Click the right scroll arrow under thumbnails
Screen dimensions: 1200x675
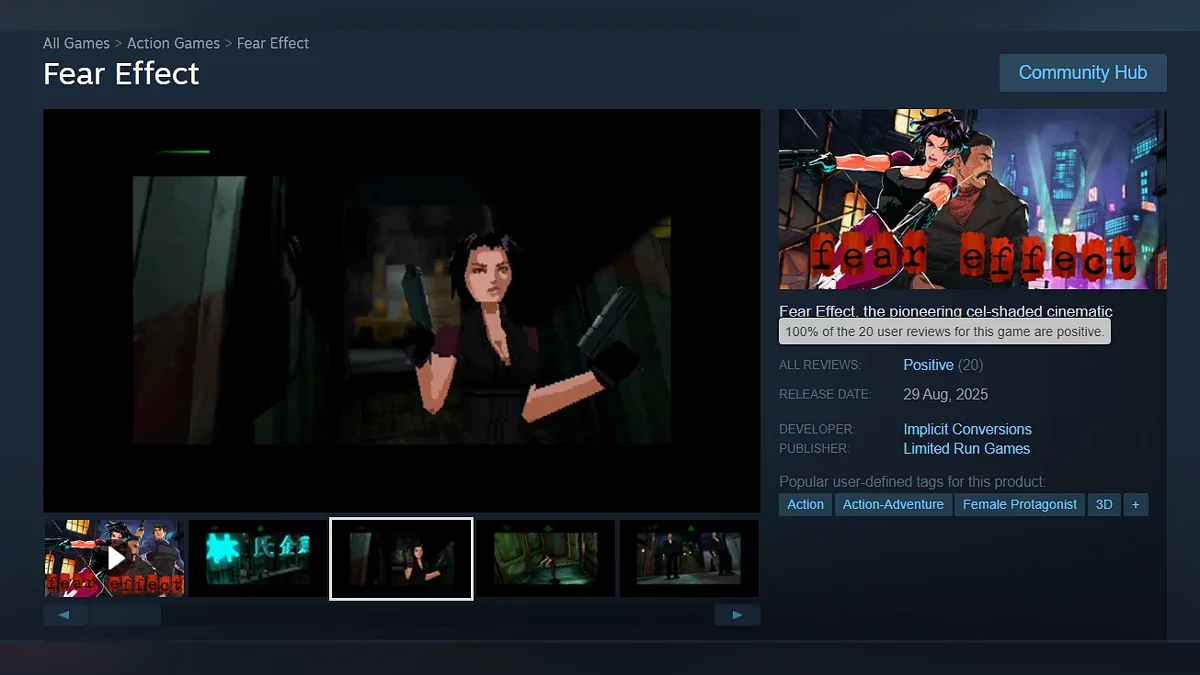coord(737,615)
